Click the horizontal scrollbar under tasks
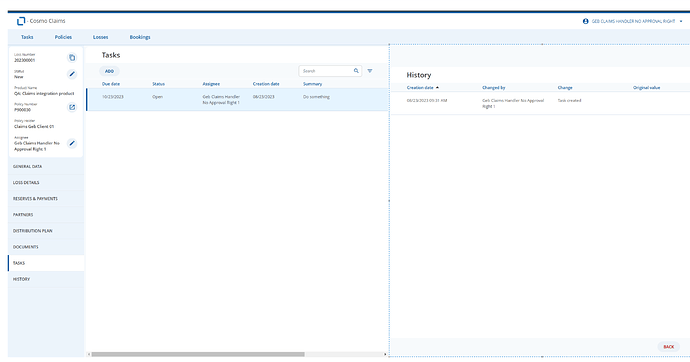Screen dimensions: 690x362 tap(198, 354)
